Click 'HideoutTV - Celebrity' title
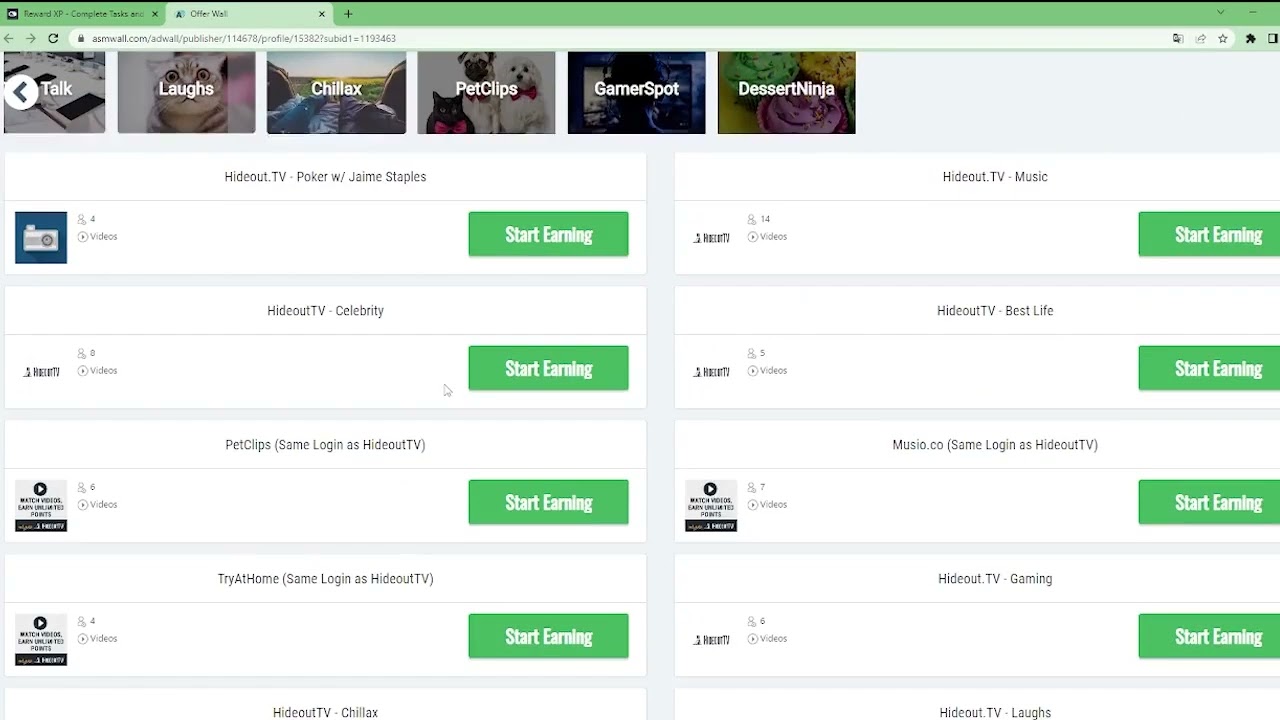 tap(325, 311)
